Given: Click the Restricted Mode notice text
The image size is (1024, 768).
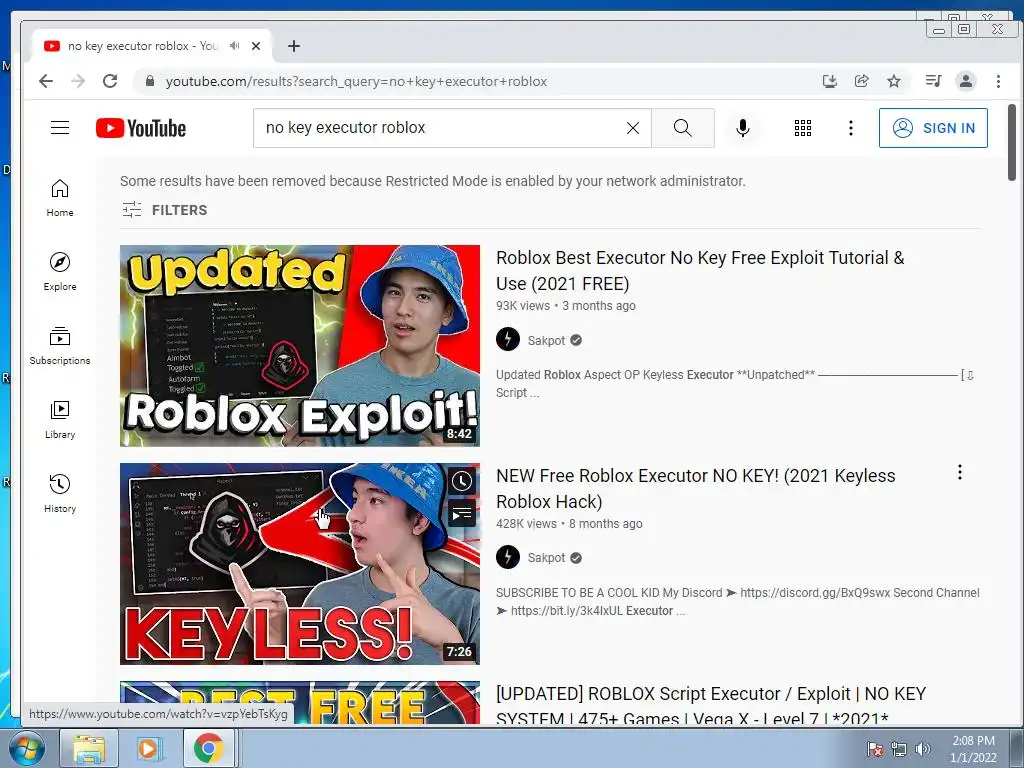Looking at the screenshot, I should (x=432, y=181).
